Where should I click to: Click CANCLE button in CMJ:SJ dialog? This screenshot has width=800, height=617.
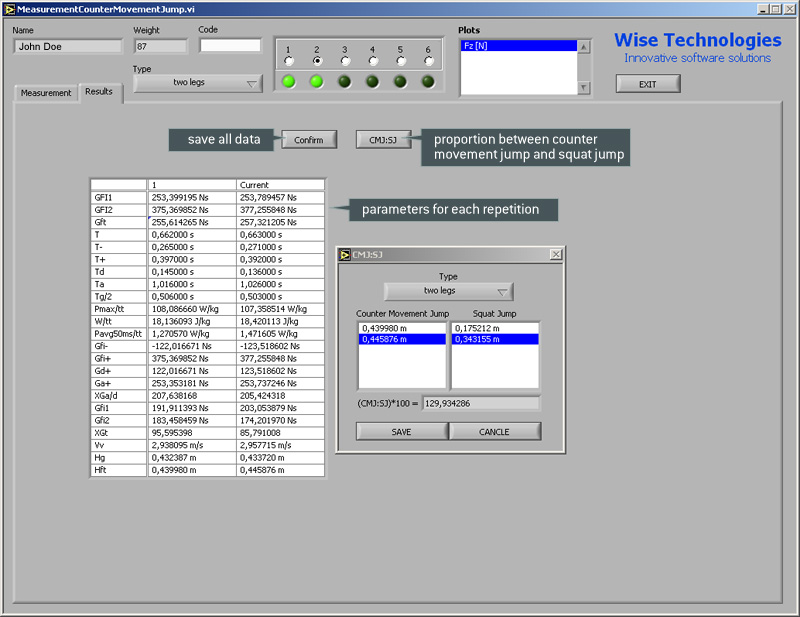pos(494,432)
